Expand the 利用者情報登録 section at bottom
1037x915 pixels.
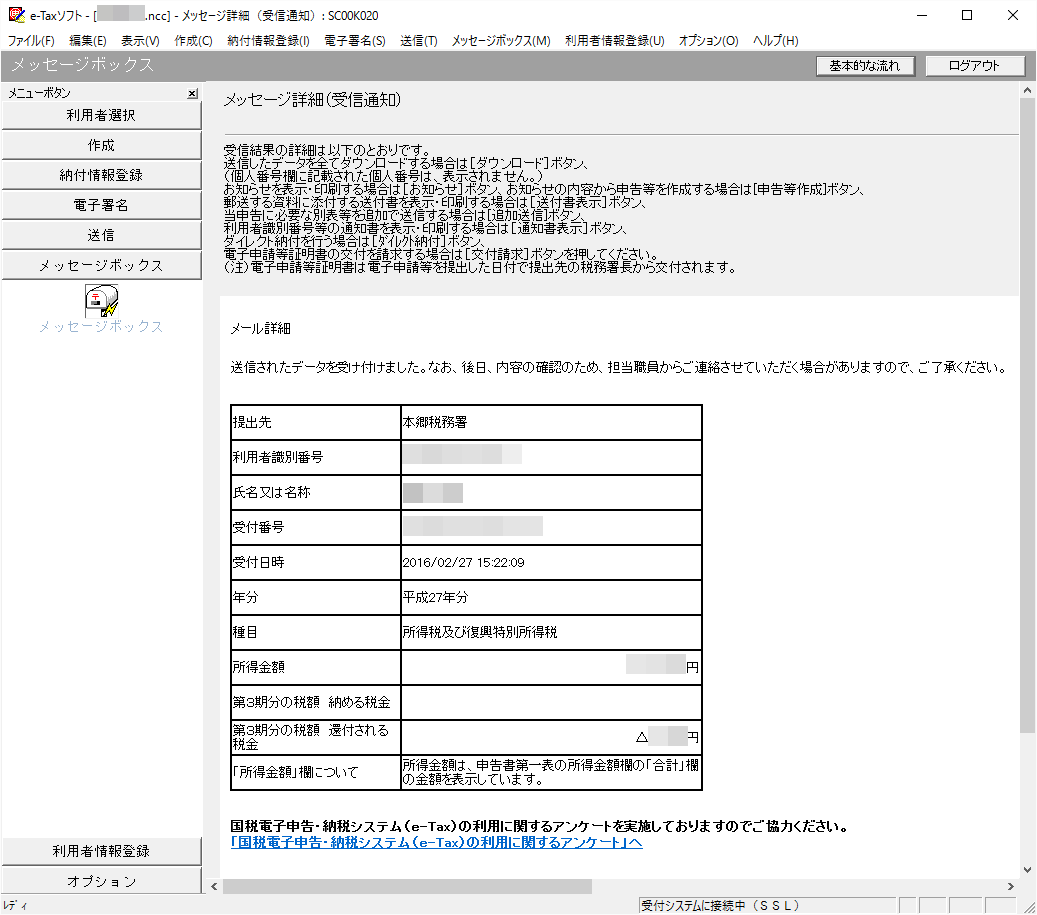pyautogui.click(x=101, y=851)
